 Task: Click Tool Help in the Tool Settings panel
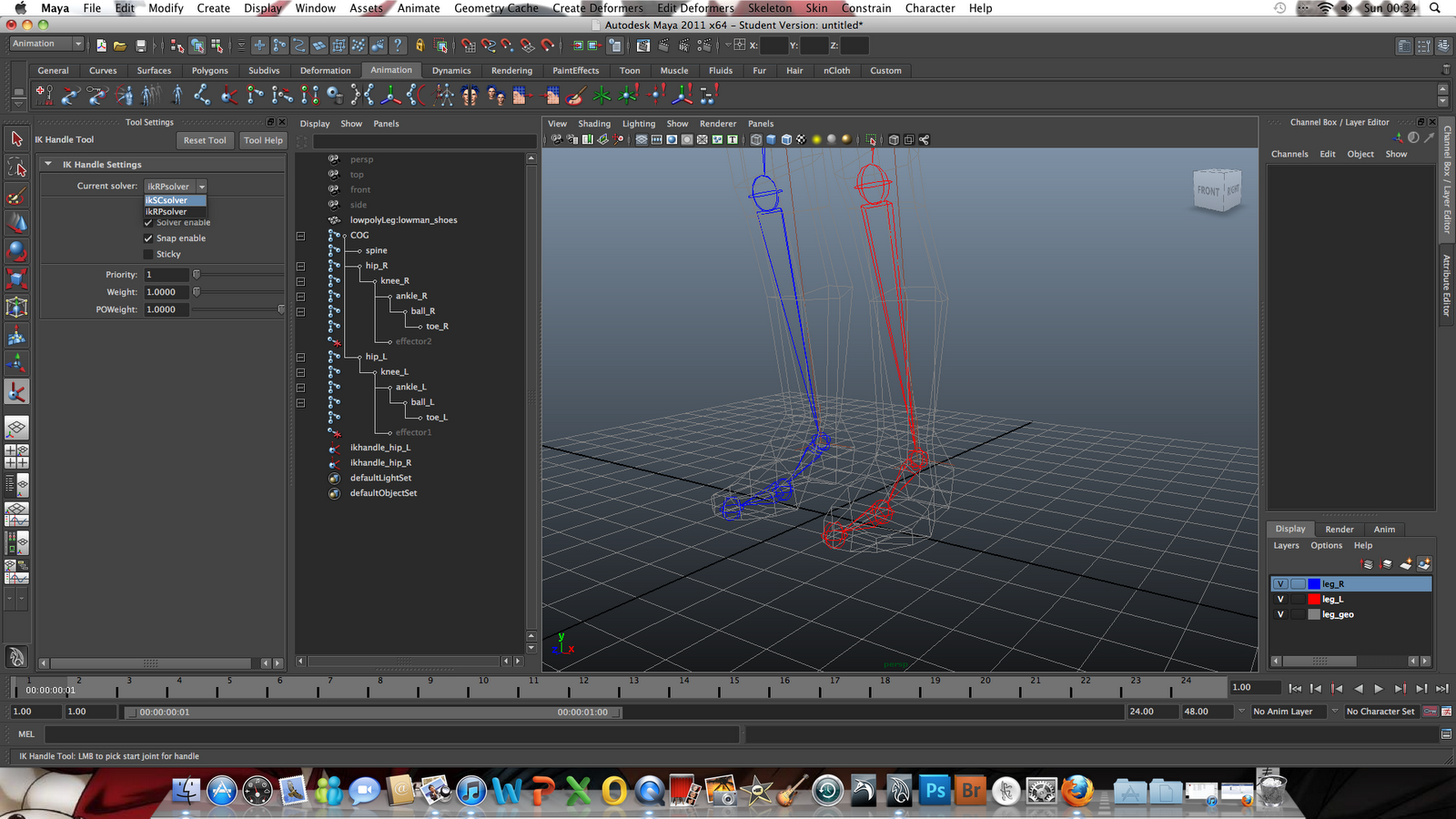tap(263, 140)
